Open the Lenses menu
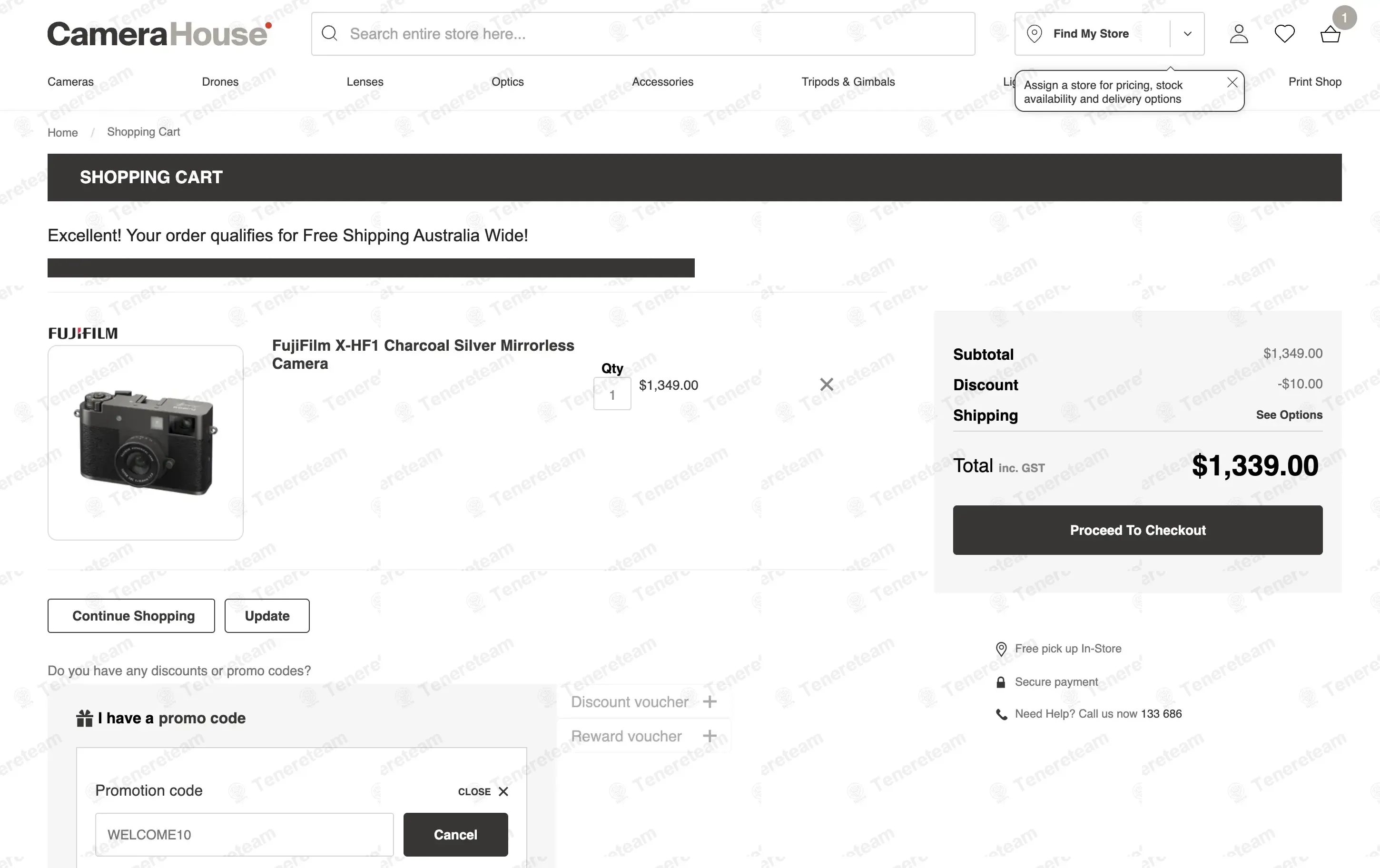1380x868 pixels. 365,82
